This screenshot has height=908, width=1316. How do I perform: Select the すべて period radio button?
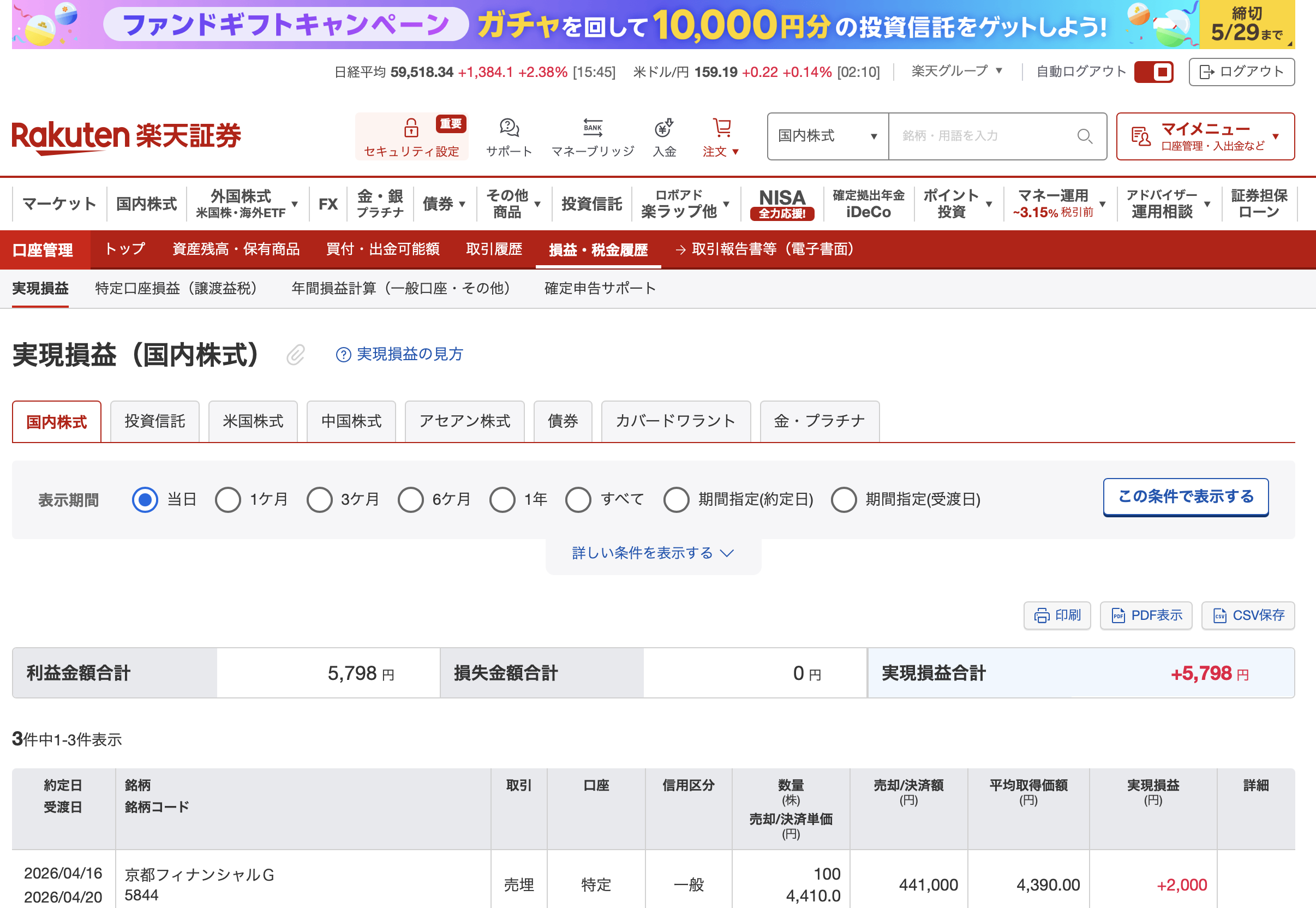(578, 499)
